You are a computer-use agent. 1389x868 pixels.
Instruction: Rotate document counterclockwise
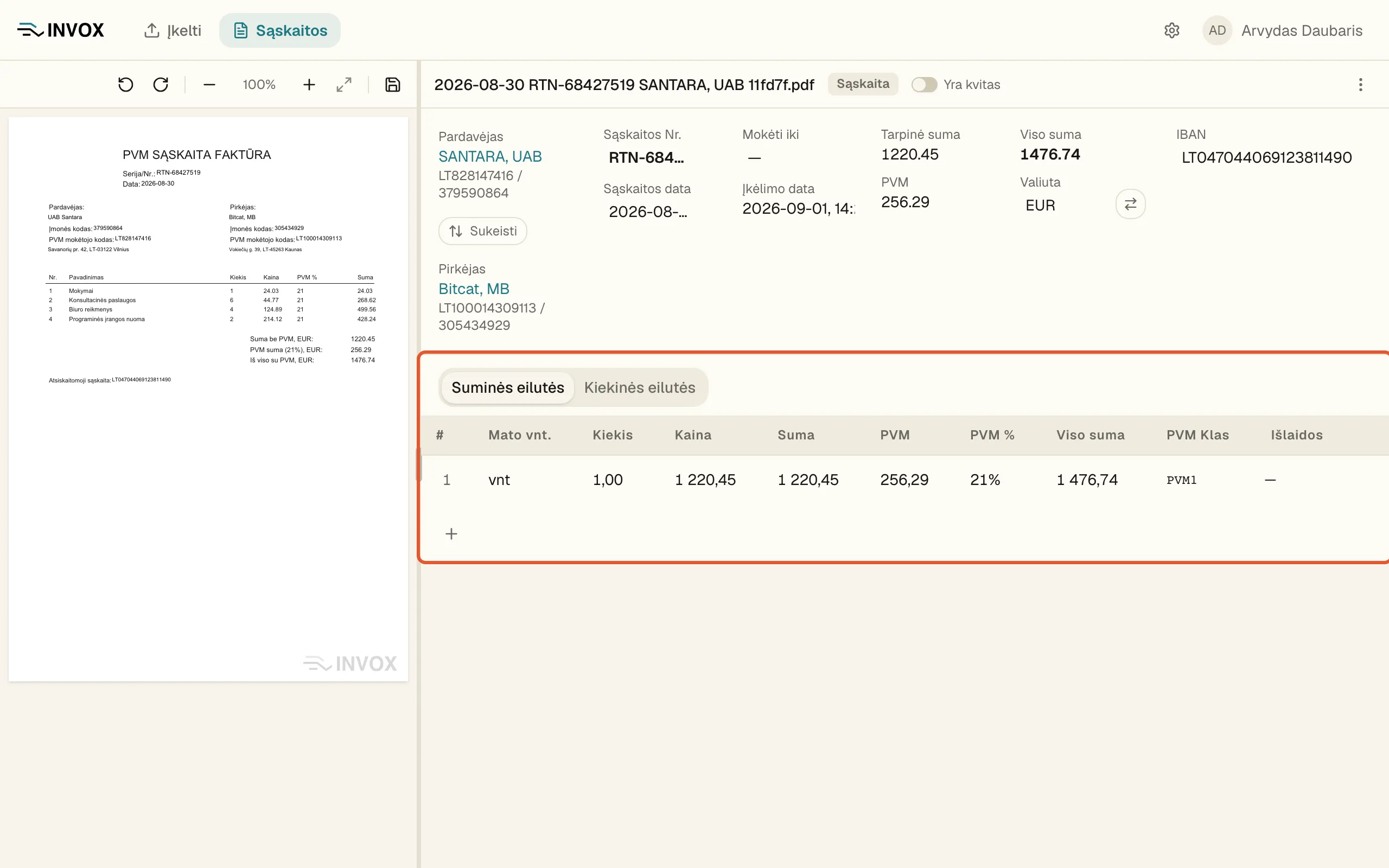pos(126,85)
